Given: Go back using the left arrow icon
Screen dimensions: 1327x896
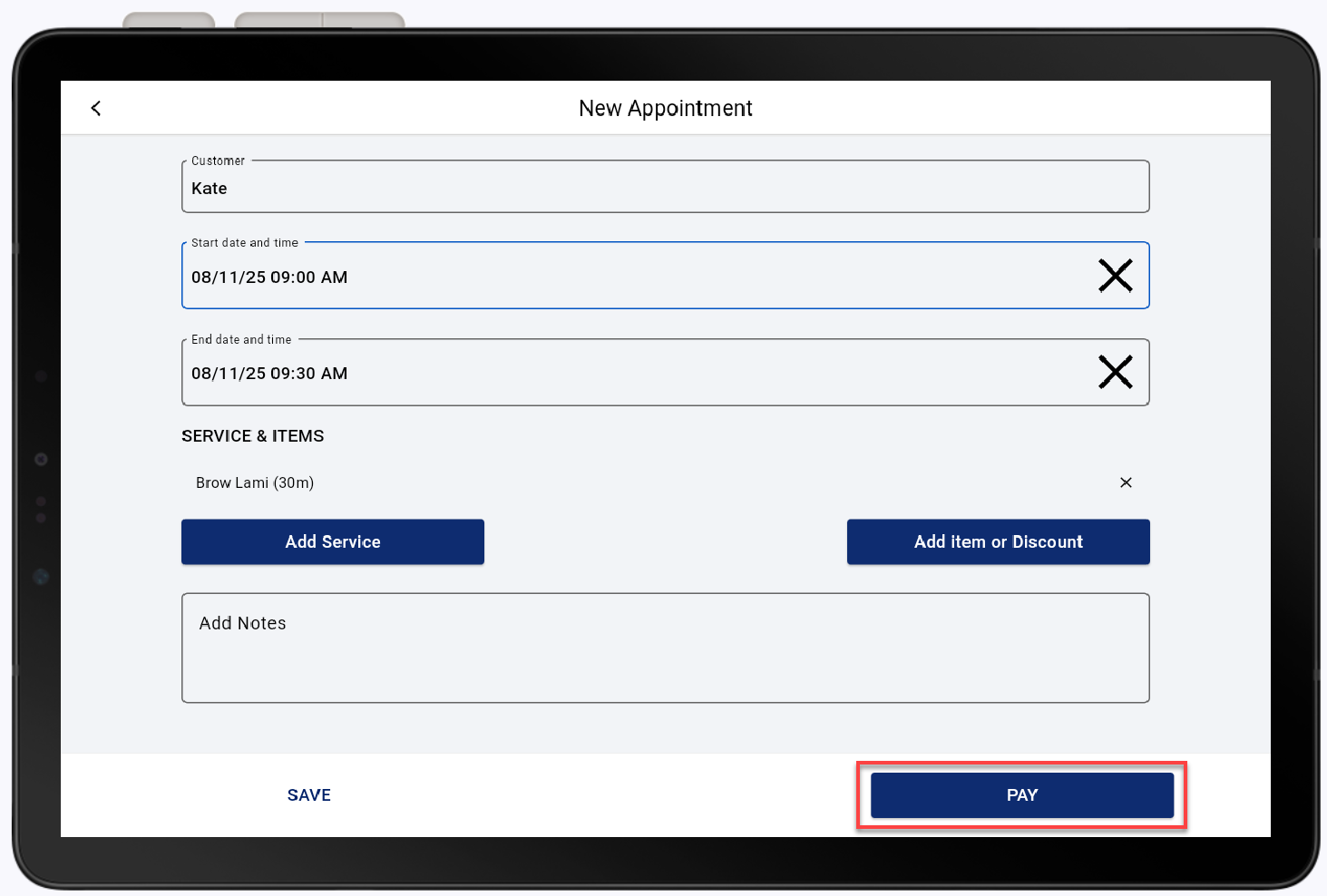Looking at the screenshot, I should pos(96,109).
